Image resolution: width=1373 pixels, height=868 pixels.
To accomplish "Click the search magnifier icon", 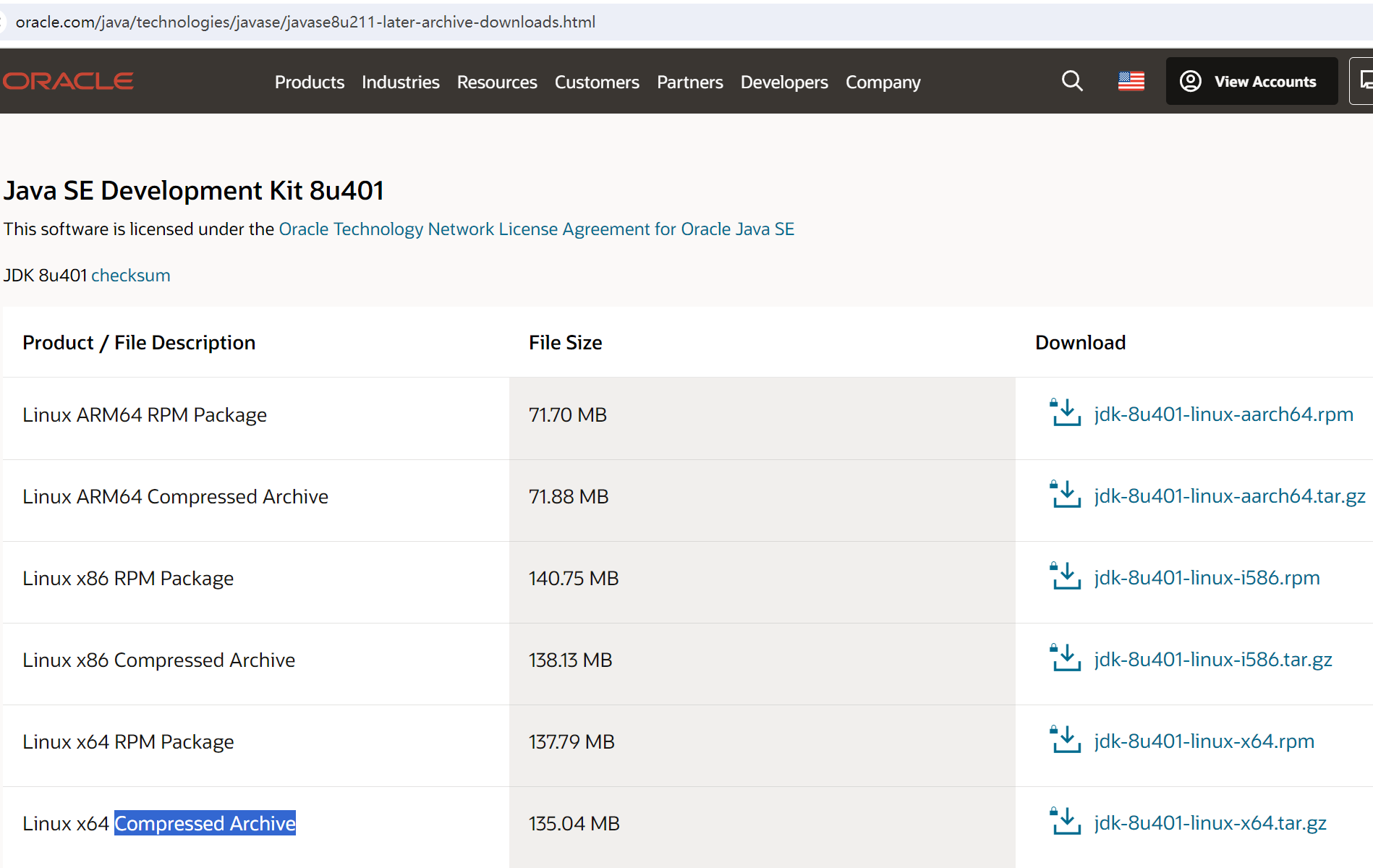I will click(1072, 81).
